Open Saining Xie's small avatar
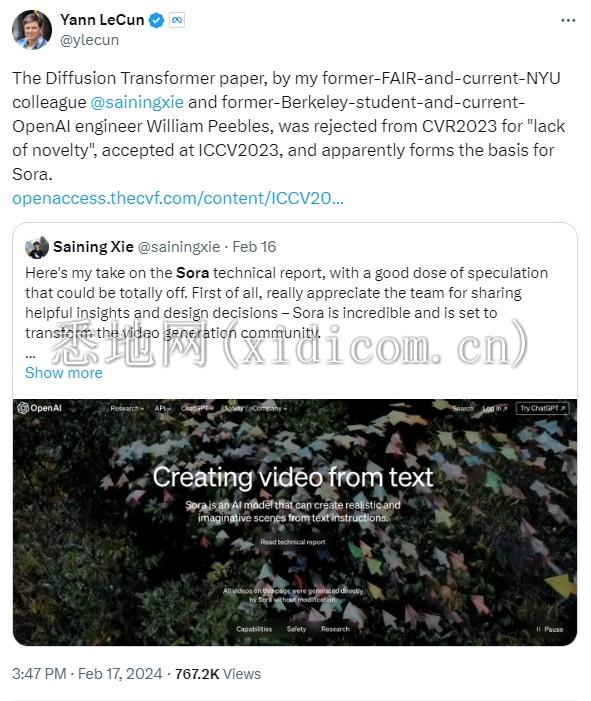 point(37,247)
